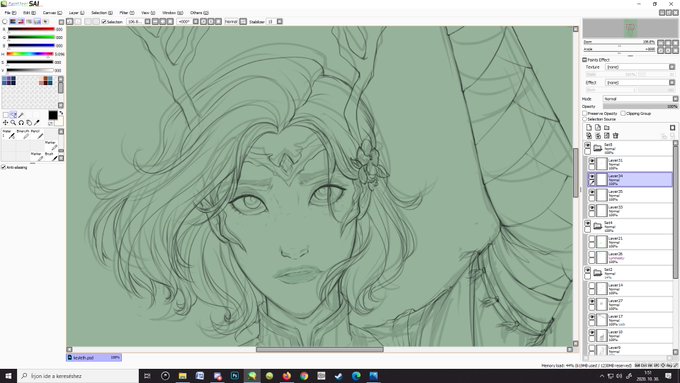Screen dimensions: 680x383
Task: Open the Canvas menu
Action: pyautogui.click(x=52, y=13)
